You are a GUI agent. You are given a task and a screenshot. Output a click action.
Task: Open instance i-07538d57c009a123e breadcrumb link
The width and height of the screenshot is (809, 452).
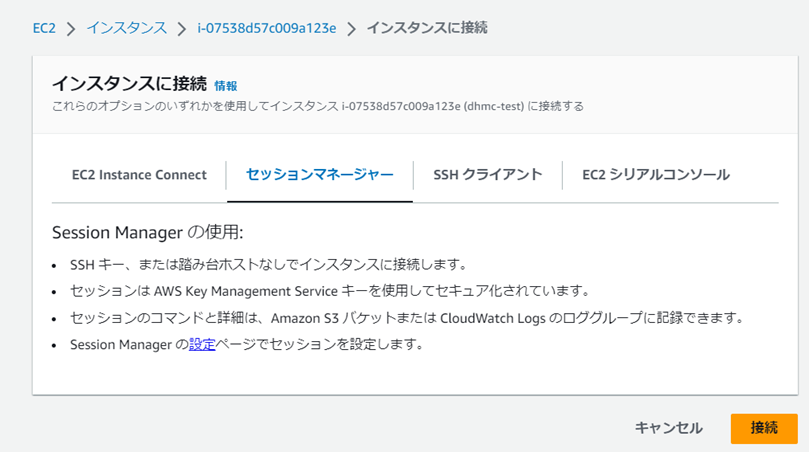point(266,28)
